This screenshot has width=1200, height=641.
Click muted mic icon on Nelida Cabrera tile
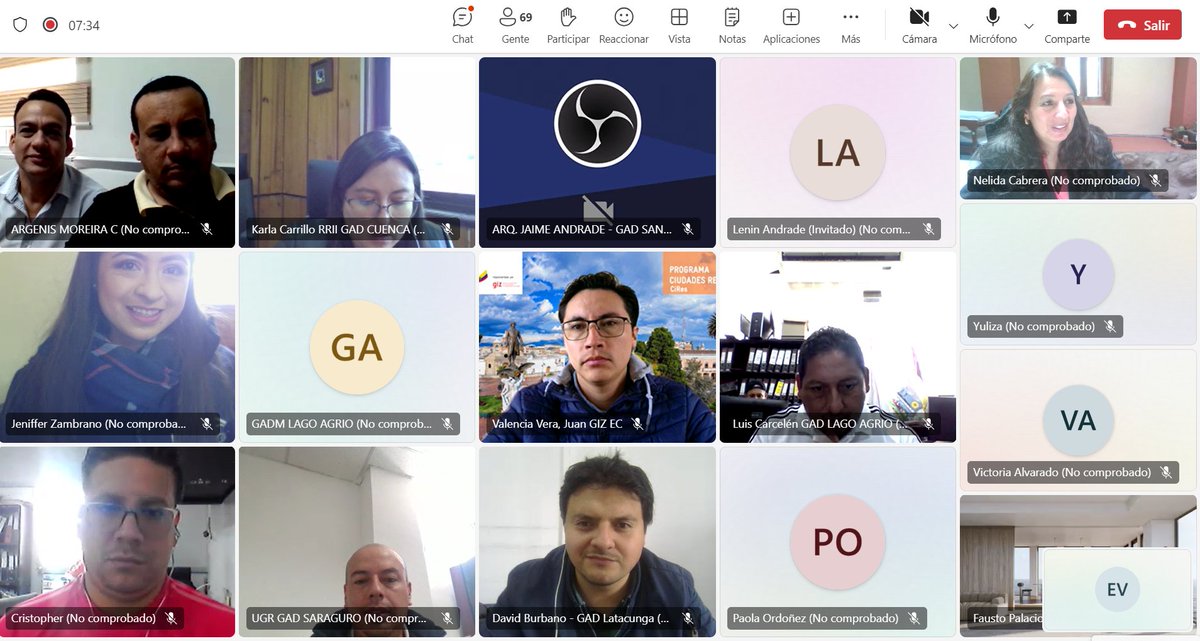[1155, 181]
